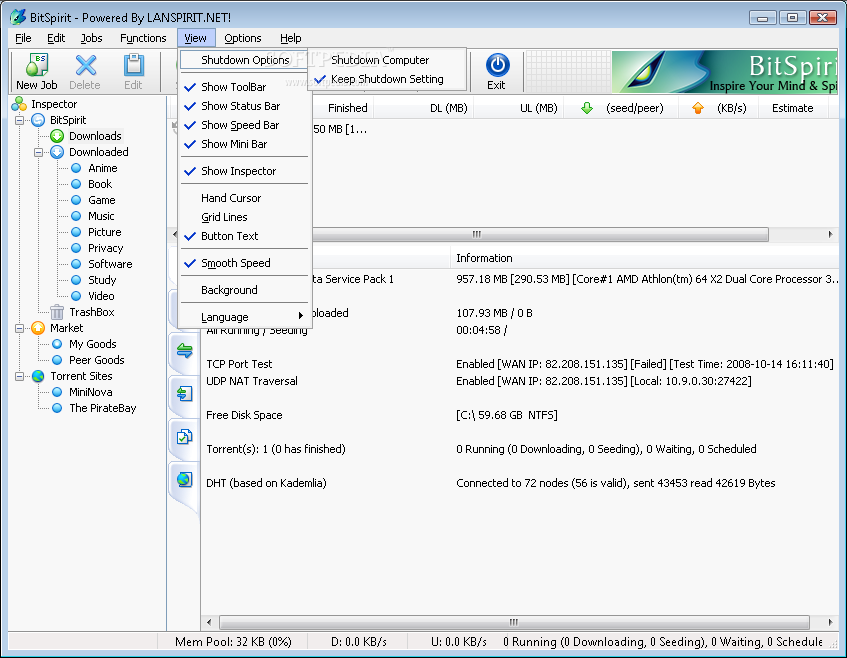Click the BitSpirit title bar app icon
The image size is (847, 658).
pyautogui.click(x=18, y=17)
